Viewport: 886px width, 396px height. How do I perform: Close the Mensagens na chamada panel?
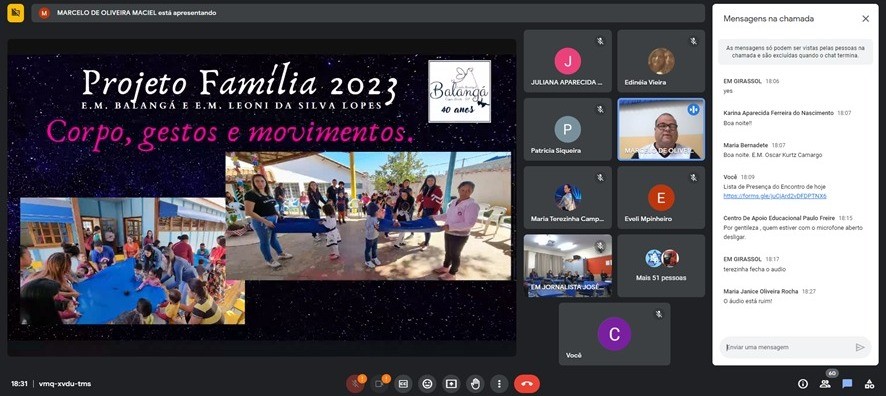click(865, 19)
